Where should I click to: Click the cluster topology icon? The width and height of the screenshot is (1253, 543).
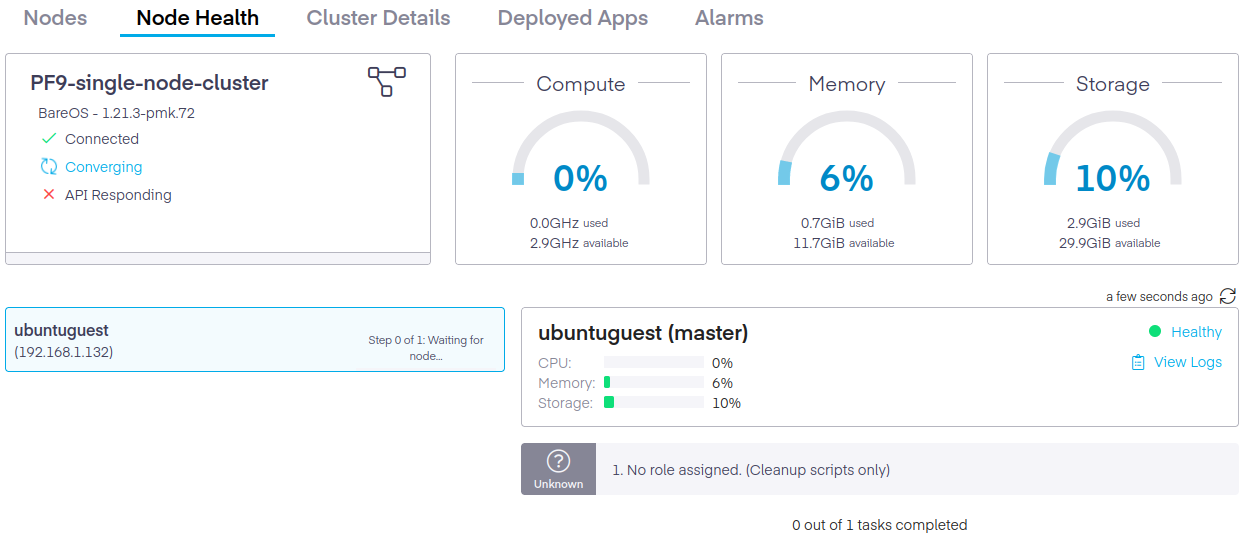[387, 82]
